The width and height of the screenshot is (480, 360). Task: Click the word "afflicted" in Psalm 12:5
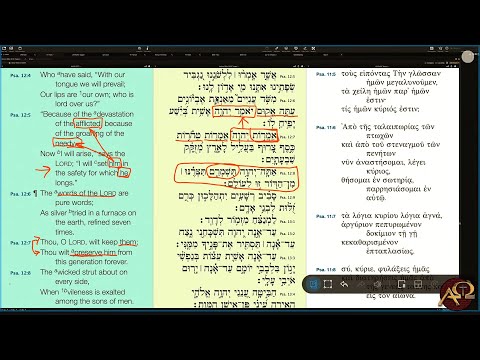(x=88, y=124)
